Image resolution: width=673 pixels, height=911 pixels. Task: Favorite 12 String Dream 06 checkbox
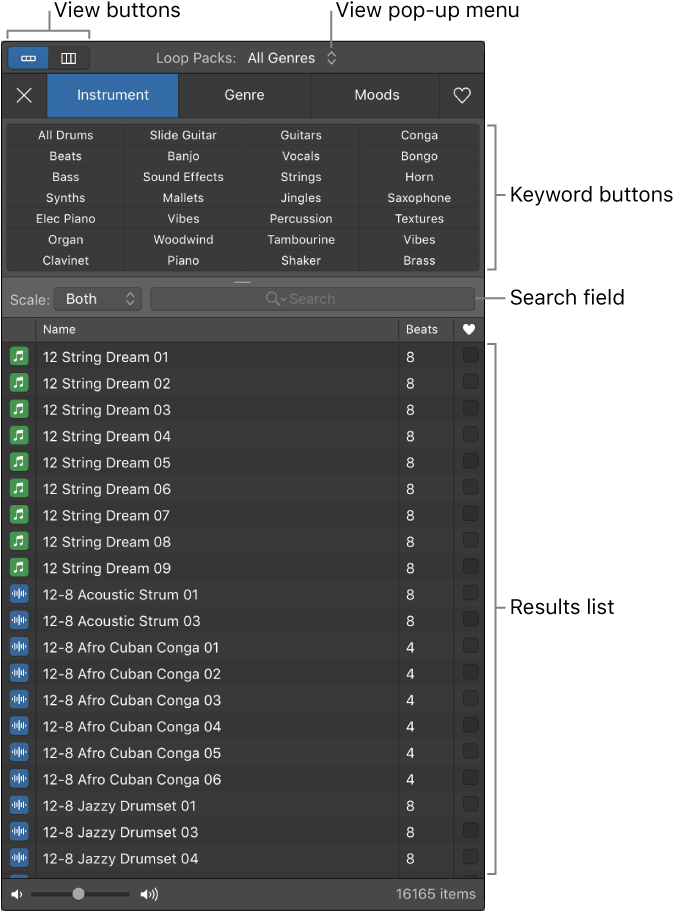(x=470, y=487)
